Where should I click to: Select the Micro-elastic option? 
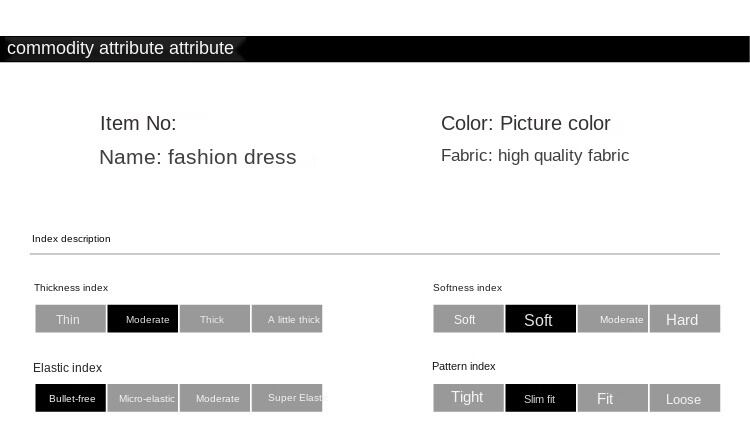[x=143, y=398]
